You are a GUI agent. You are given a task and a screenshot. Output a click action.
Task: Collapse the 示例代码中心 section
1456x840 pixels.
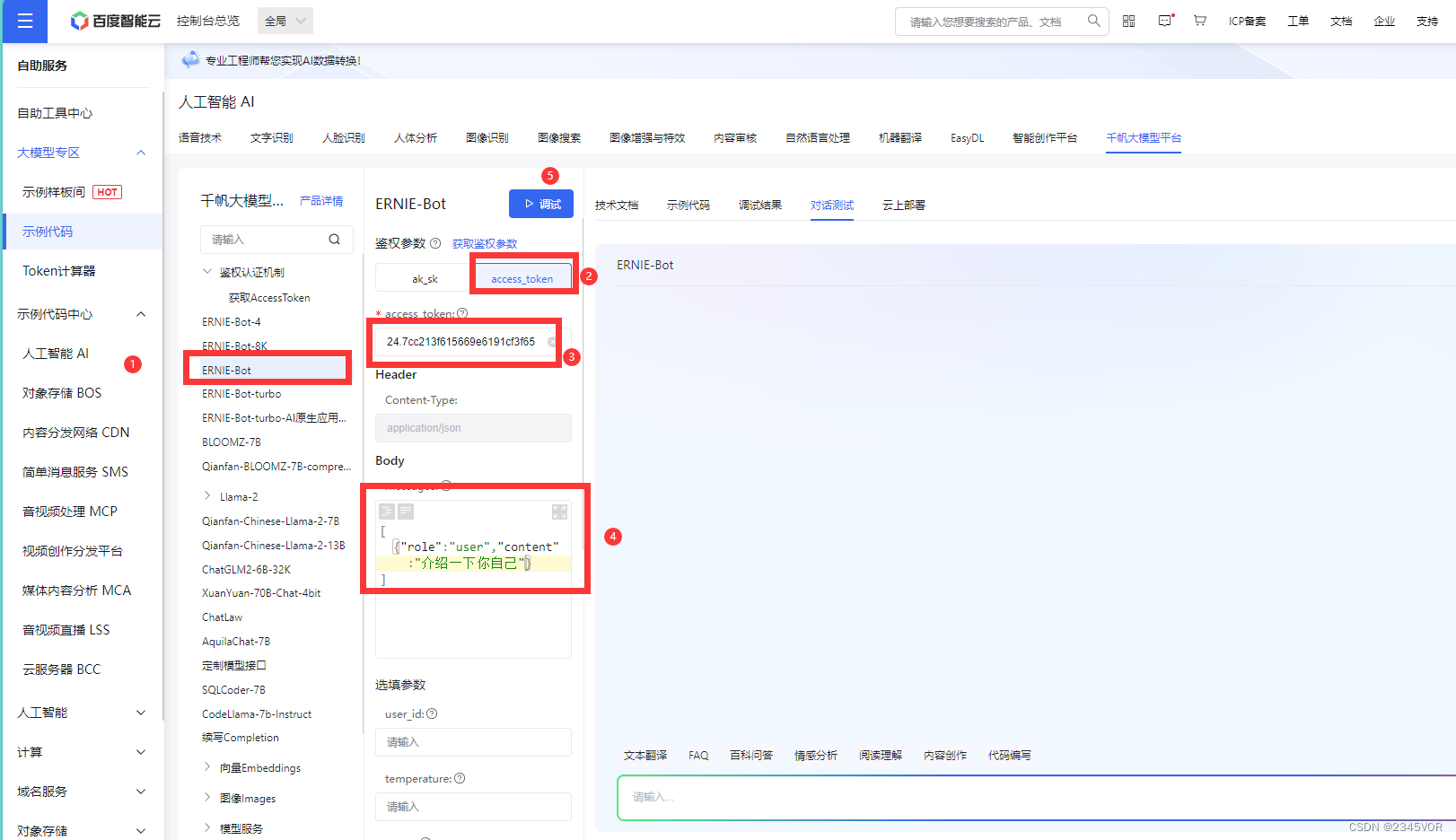point(141,314)
